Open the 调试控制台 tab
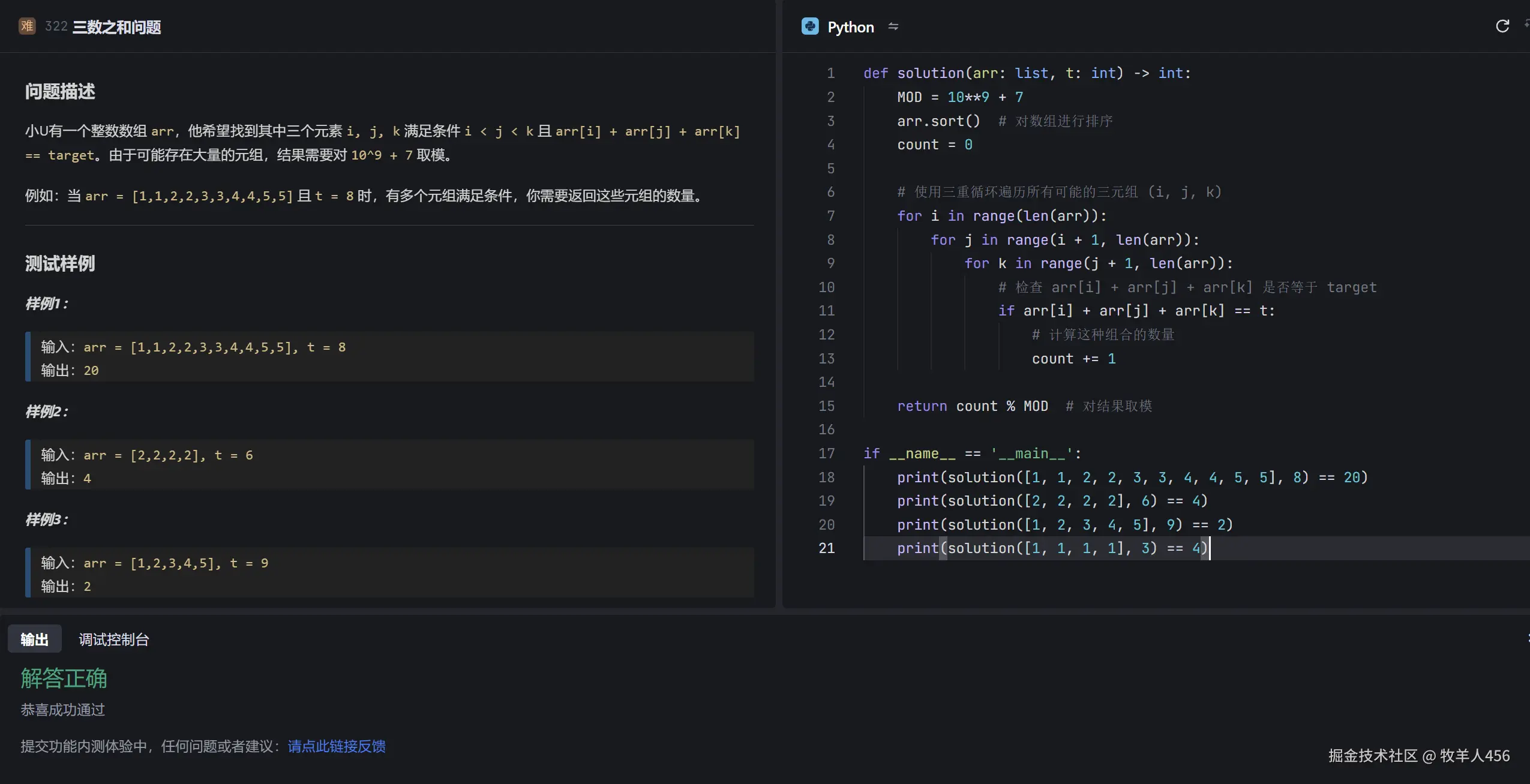The image size is (1530, 784). (114, 639)
